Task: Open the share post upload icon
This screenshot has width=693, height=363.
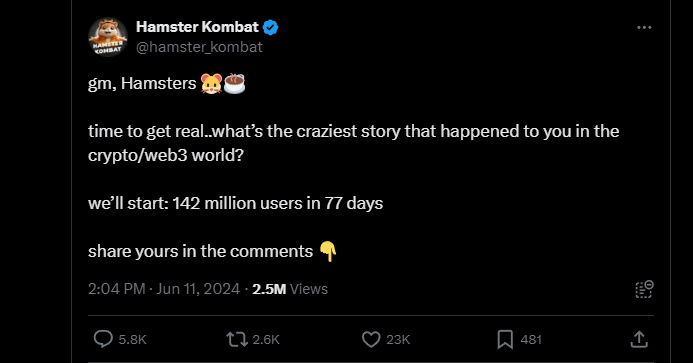Action: (639, 339)
